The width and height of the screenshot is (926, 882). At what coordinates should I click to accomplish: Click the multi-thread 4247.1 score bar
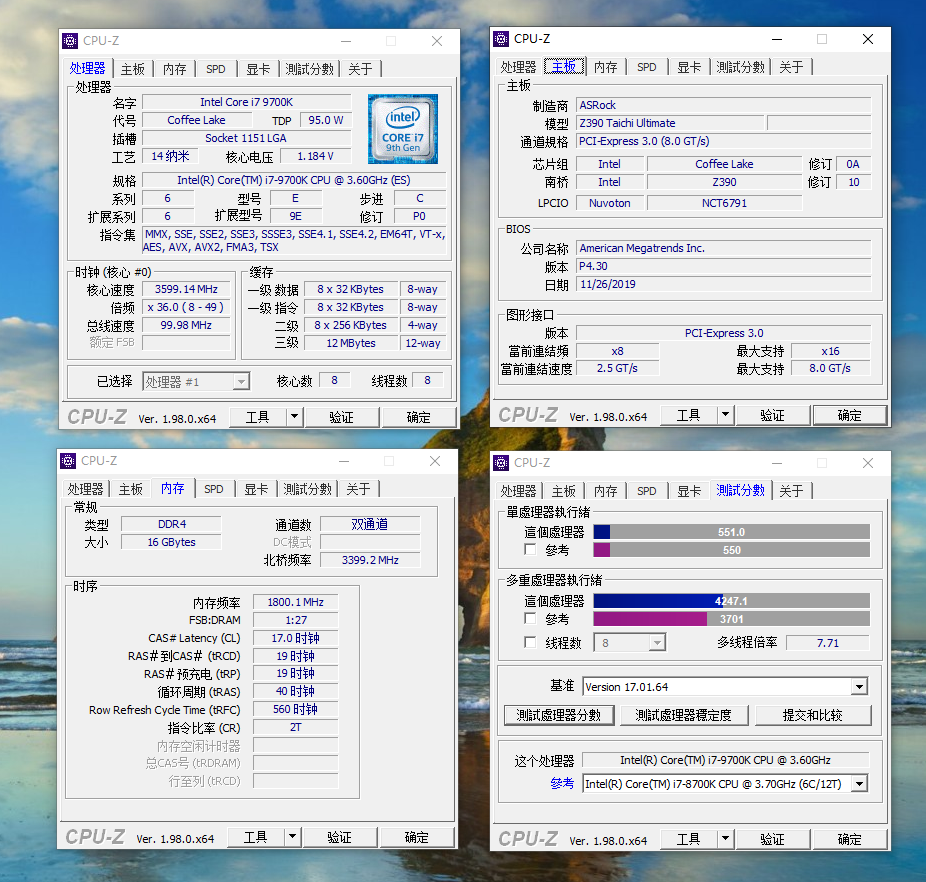731,601
